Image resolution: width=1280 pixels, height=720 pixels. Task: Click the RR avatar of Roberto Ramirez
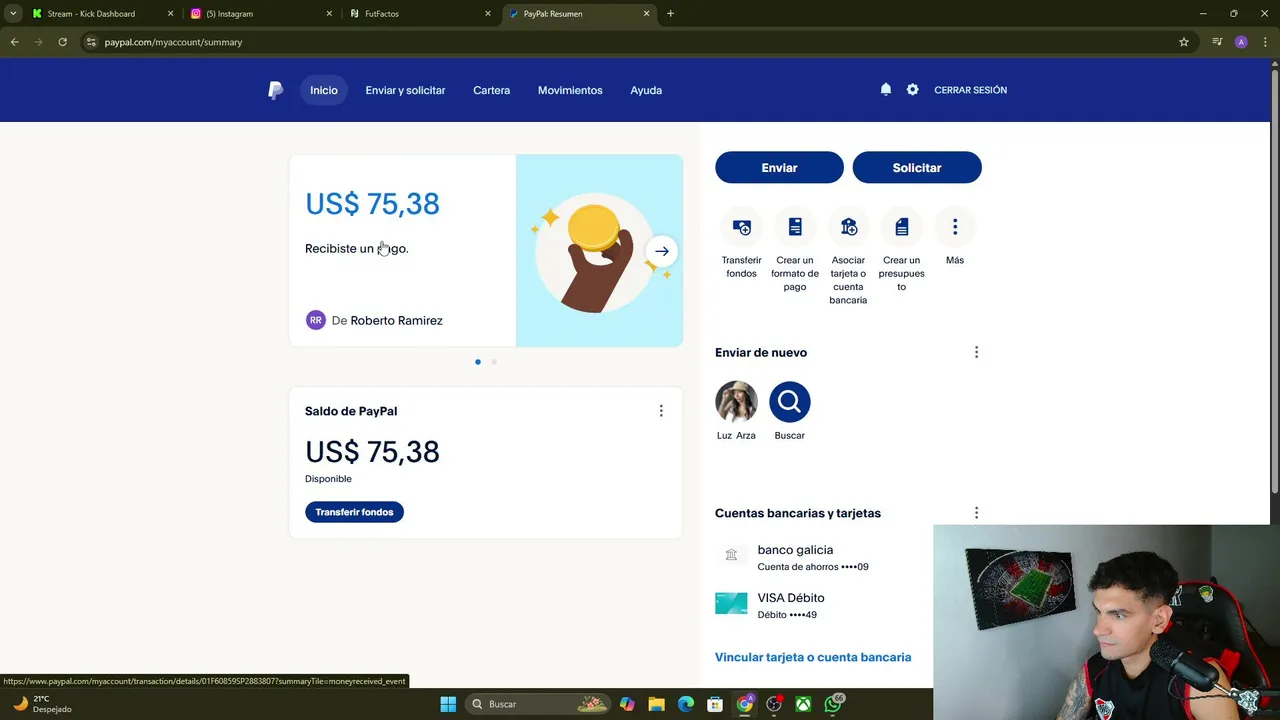click(x=316, y=320)
